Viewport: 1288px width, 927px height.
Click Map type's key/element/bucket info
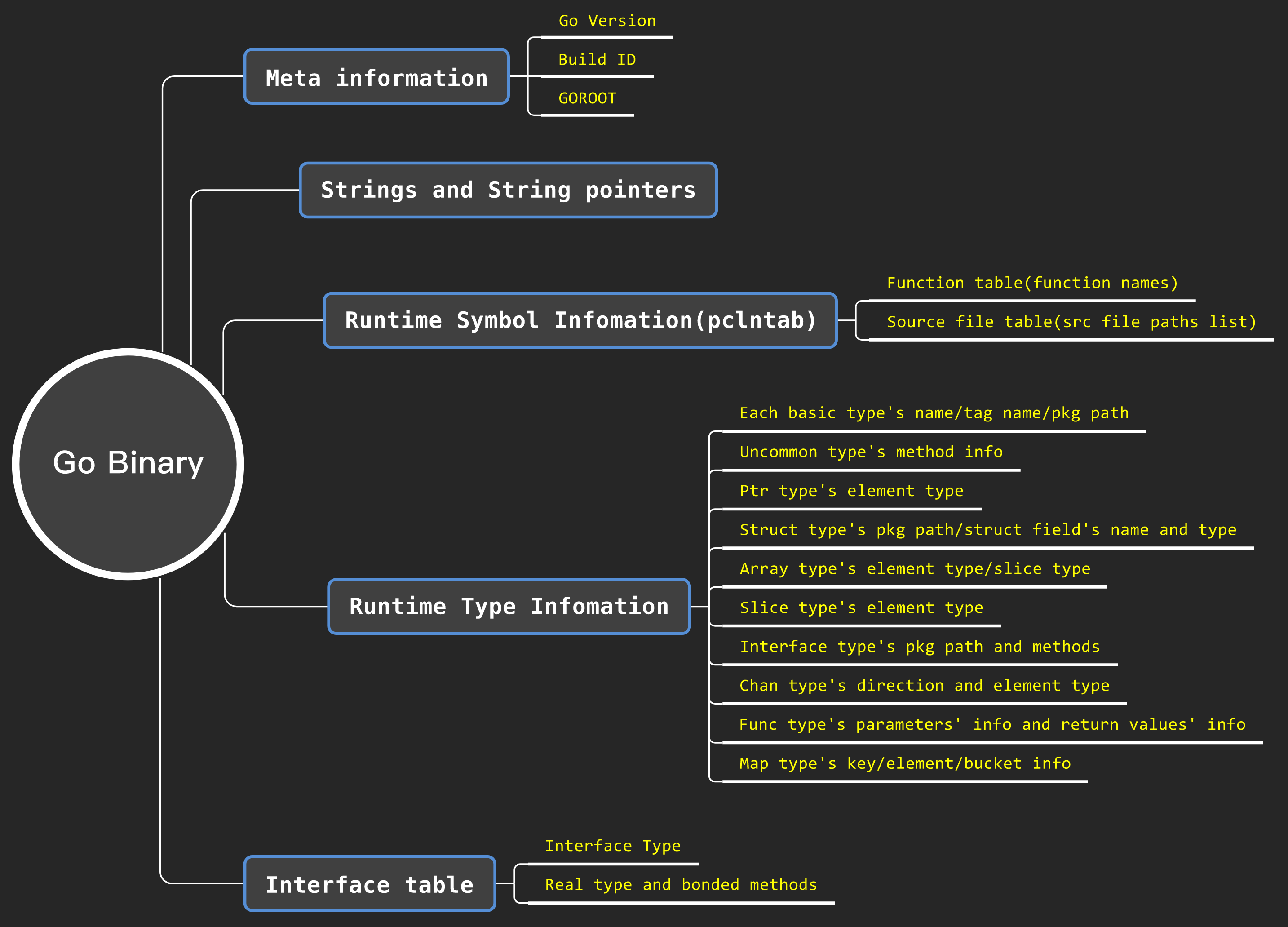pyautogui.click(x=905, y=763)
